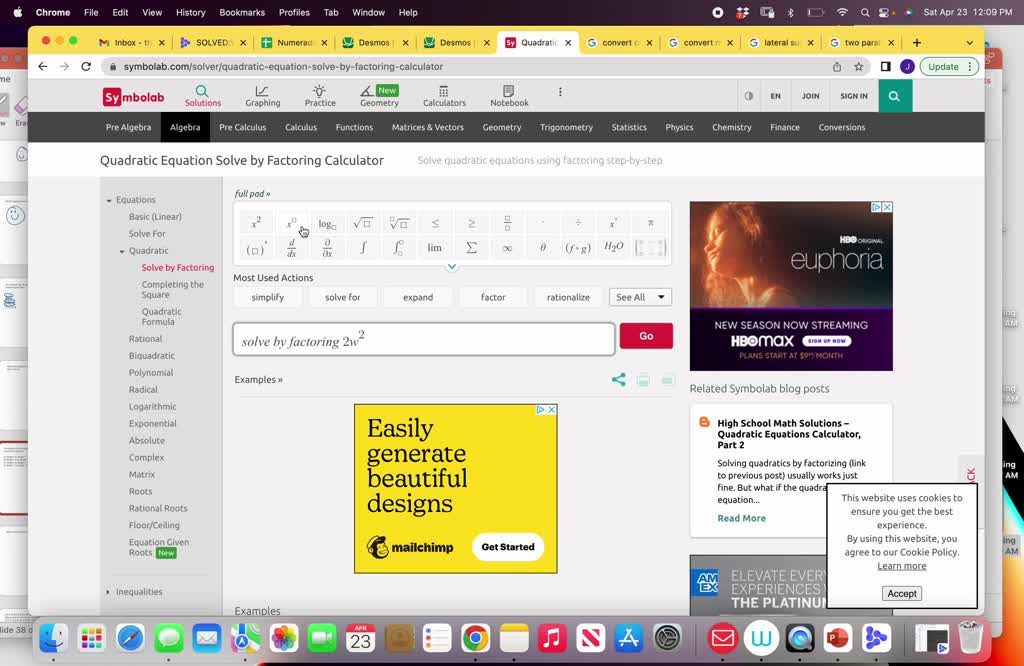Toggle dark mode contrast icon
Viewport: 1024px width, 666px height.
tap(749, 96)
